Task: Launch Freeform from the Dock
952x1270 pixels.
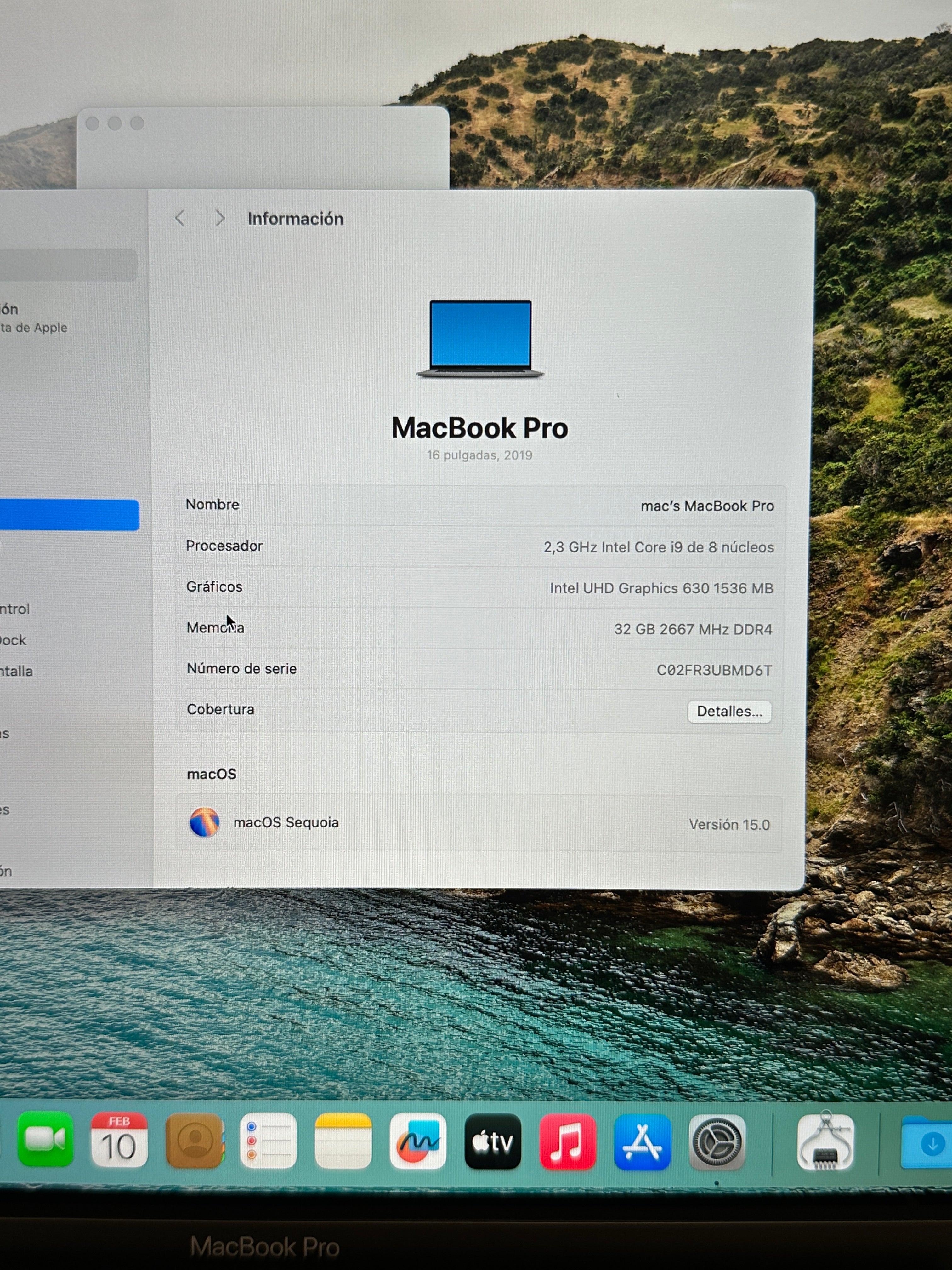Action: [418, 1141]
